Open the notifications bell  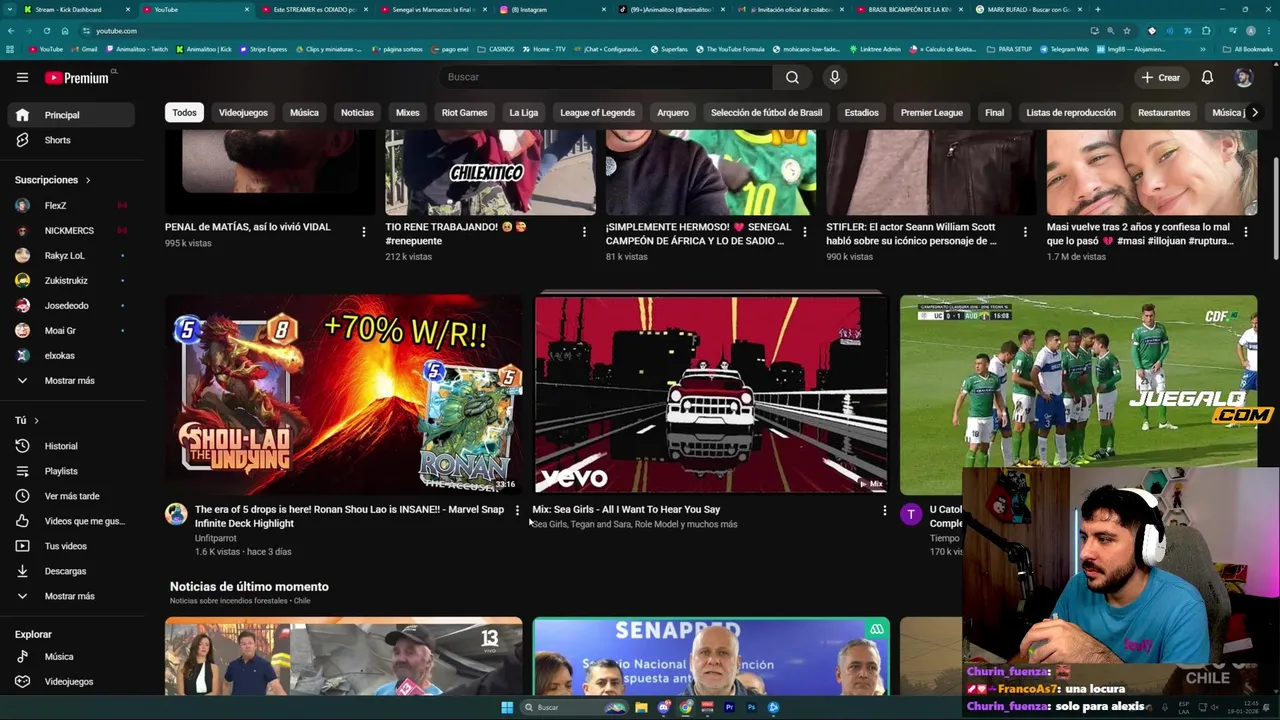pos(1207,77)
